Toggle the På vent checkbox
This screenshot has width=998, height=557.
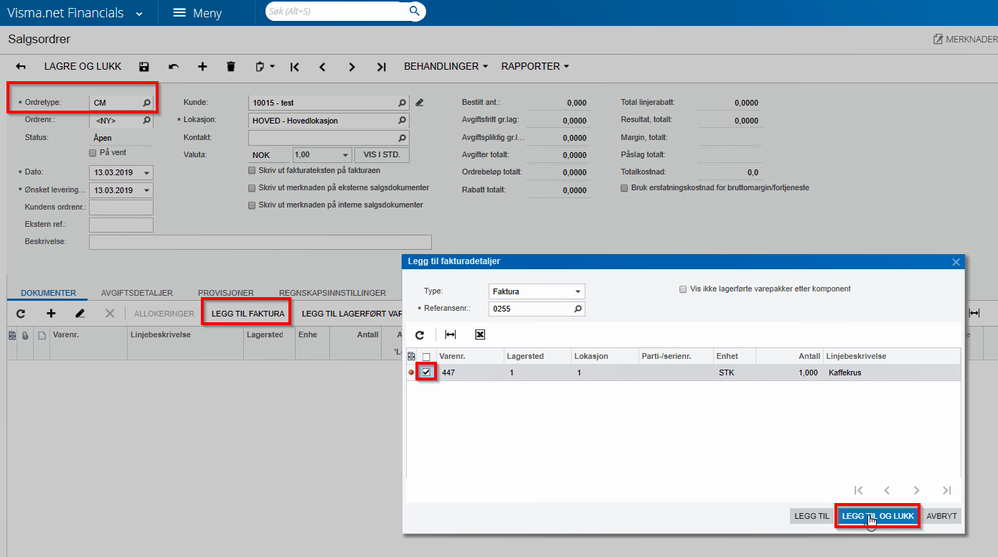[93, 153]
